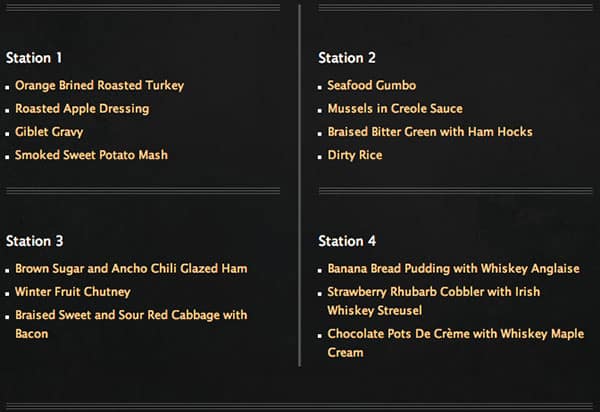This screenshot has width=600, height=412.
Task: Click the Station 3 heading
Action: [35, 241]
